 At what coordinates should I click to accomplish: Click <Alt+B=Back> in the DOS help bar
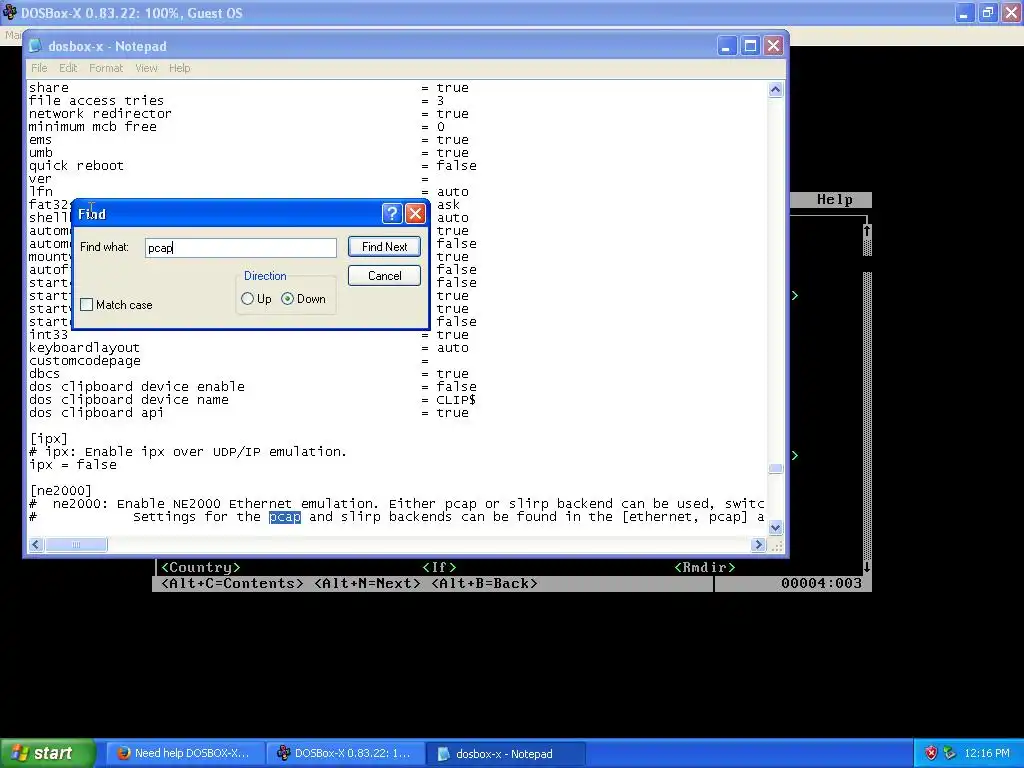pos(485,583)
